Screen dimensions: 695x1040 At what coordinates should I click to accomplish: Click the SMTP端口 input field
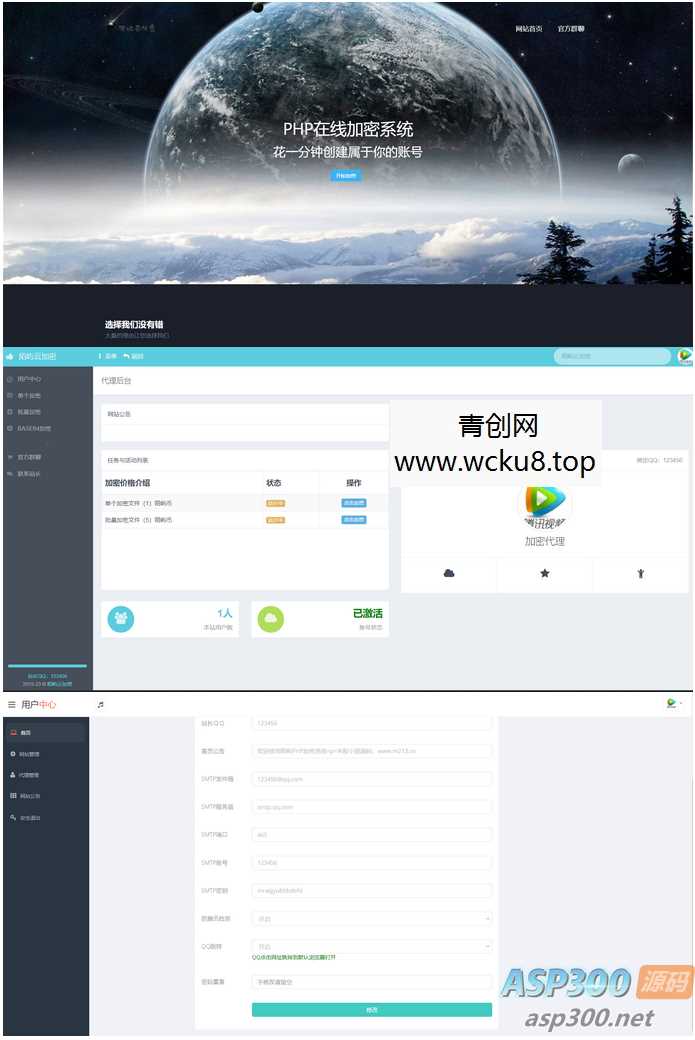(372, 834)
